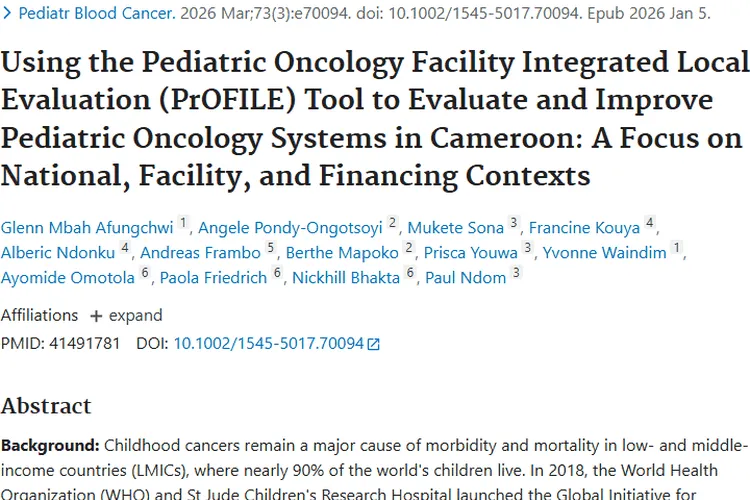Open author Glenn Mbah Afungchwi
This screenshot has height=500, width=750.
point(87,227)
